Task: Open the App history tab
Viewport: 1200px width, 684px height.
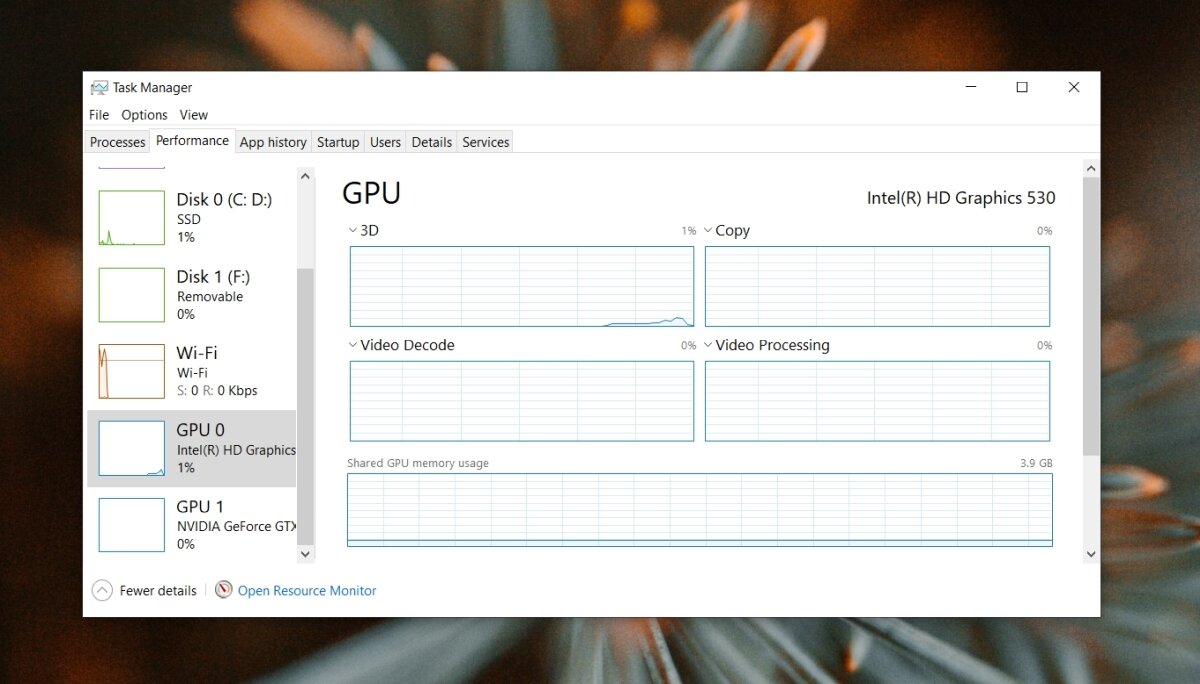Action: 272,142
